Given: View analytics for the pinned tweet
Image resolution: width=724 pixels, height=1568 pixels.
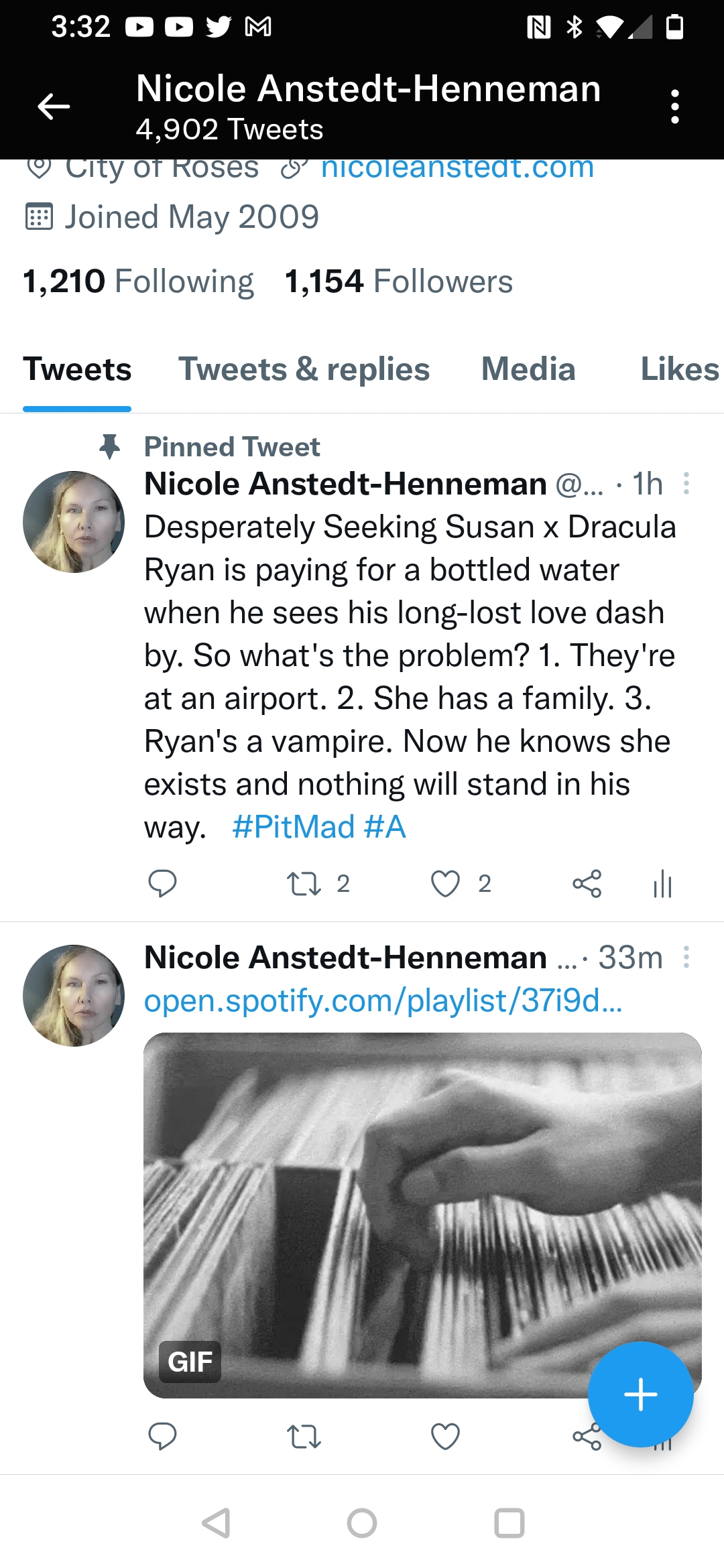Looking at the screenshot, I should (662, 883).
